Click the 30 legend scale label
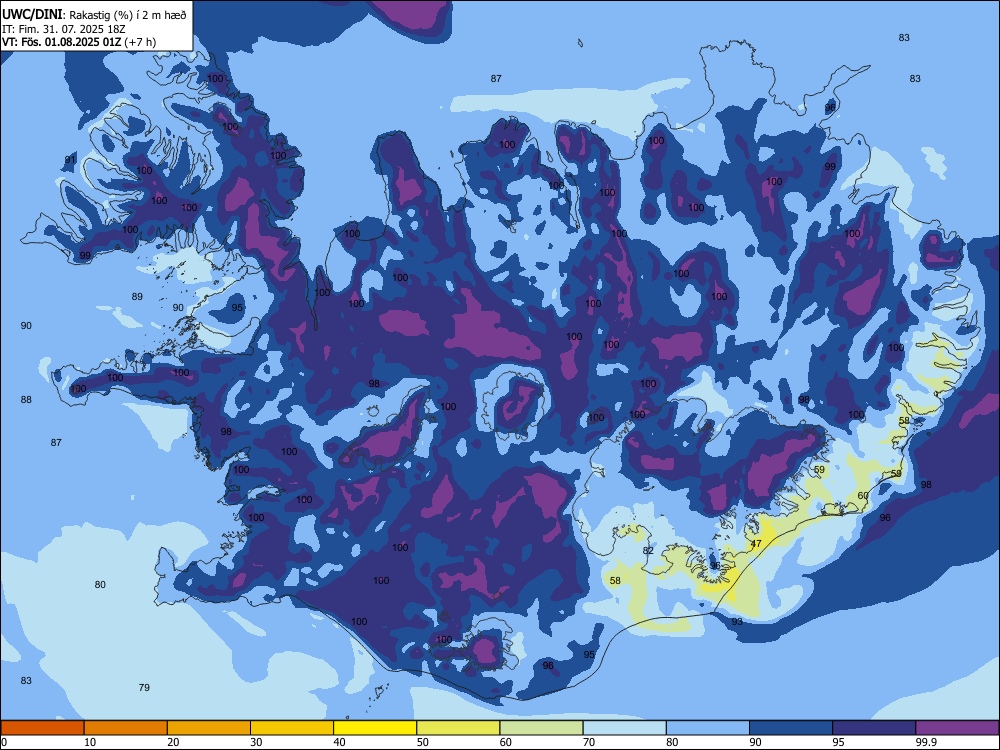This screenshot has width=1000, height=750. (256, 742)
